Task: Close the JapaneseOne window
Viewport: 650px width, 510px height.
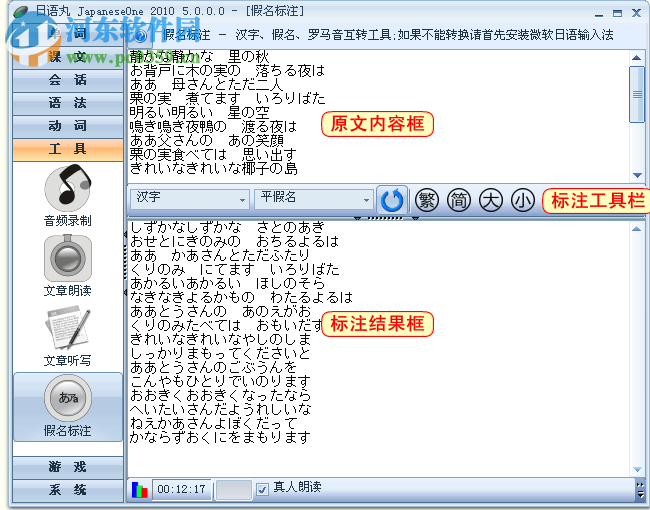Action: [x=637, y=13]
